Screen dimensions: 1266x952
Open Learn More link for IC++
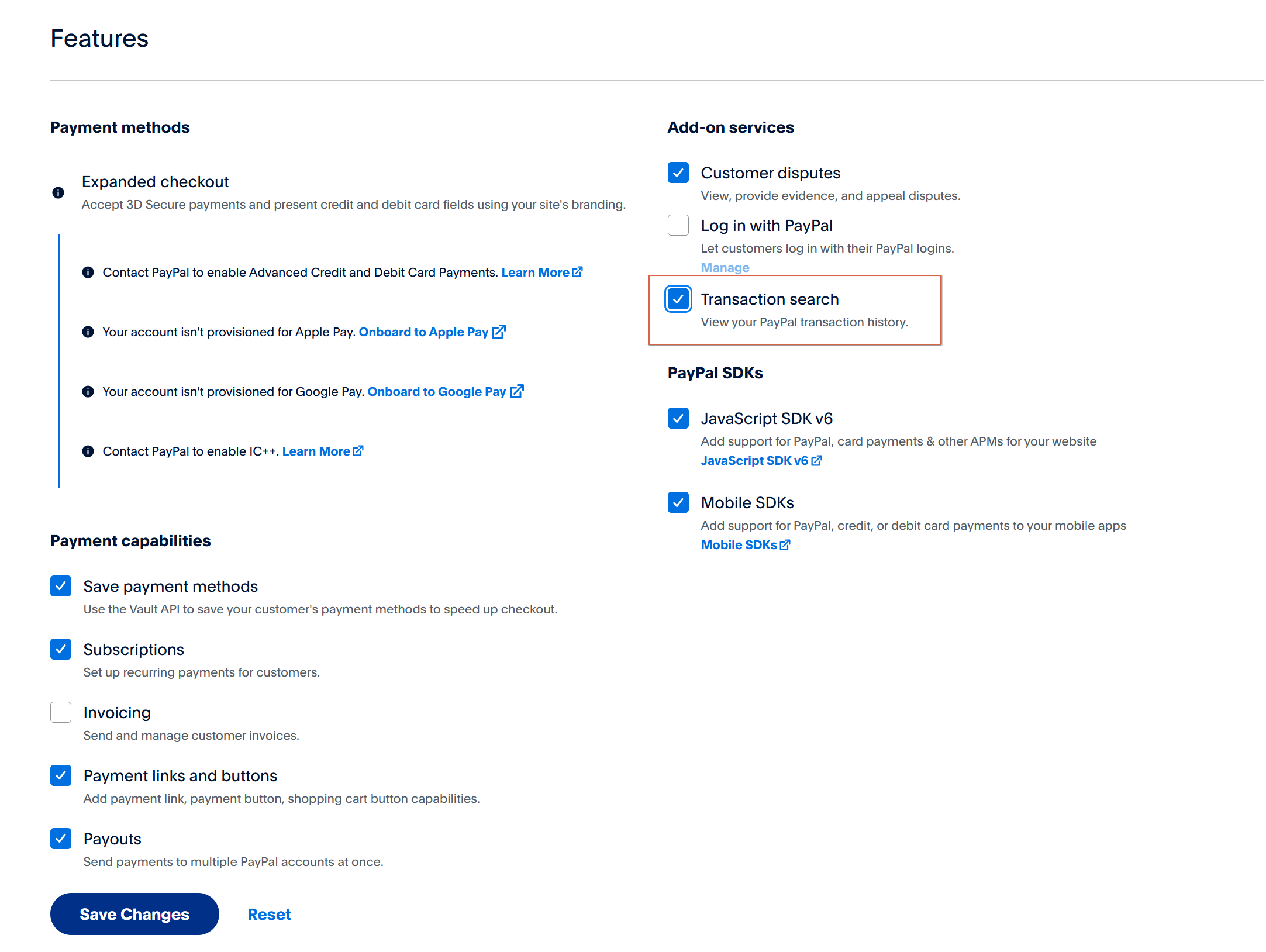pos(316,451)
